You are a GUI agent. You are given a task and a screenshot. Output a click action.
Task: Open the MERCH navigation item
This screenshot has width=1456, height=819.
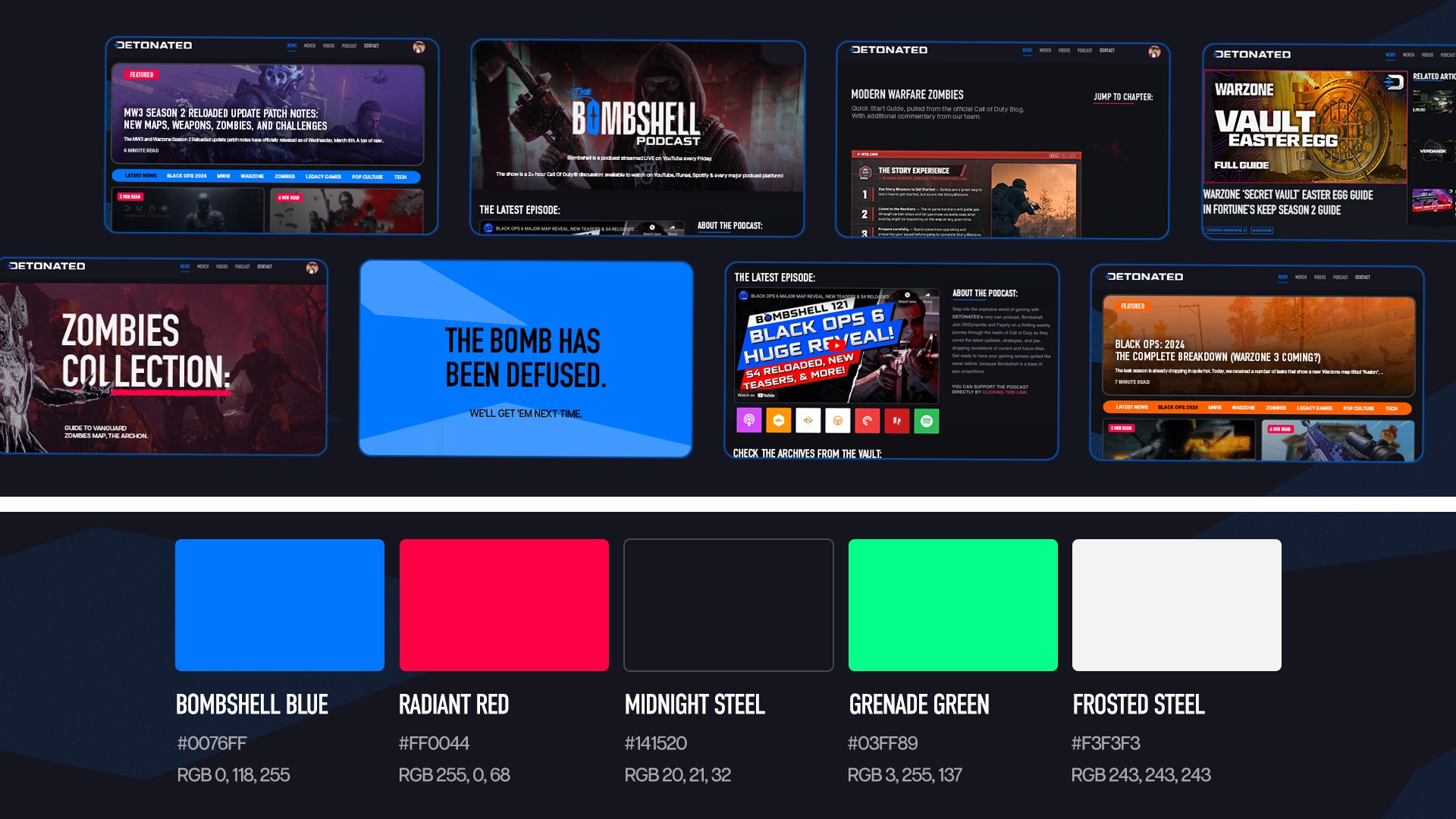310,45
